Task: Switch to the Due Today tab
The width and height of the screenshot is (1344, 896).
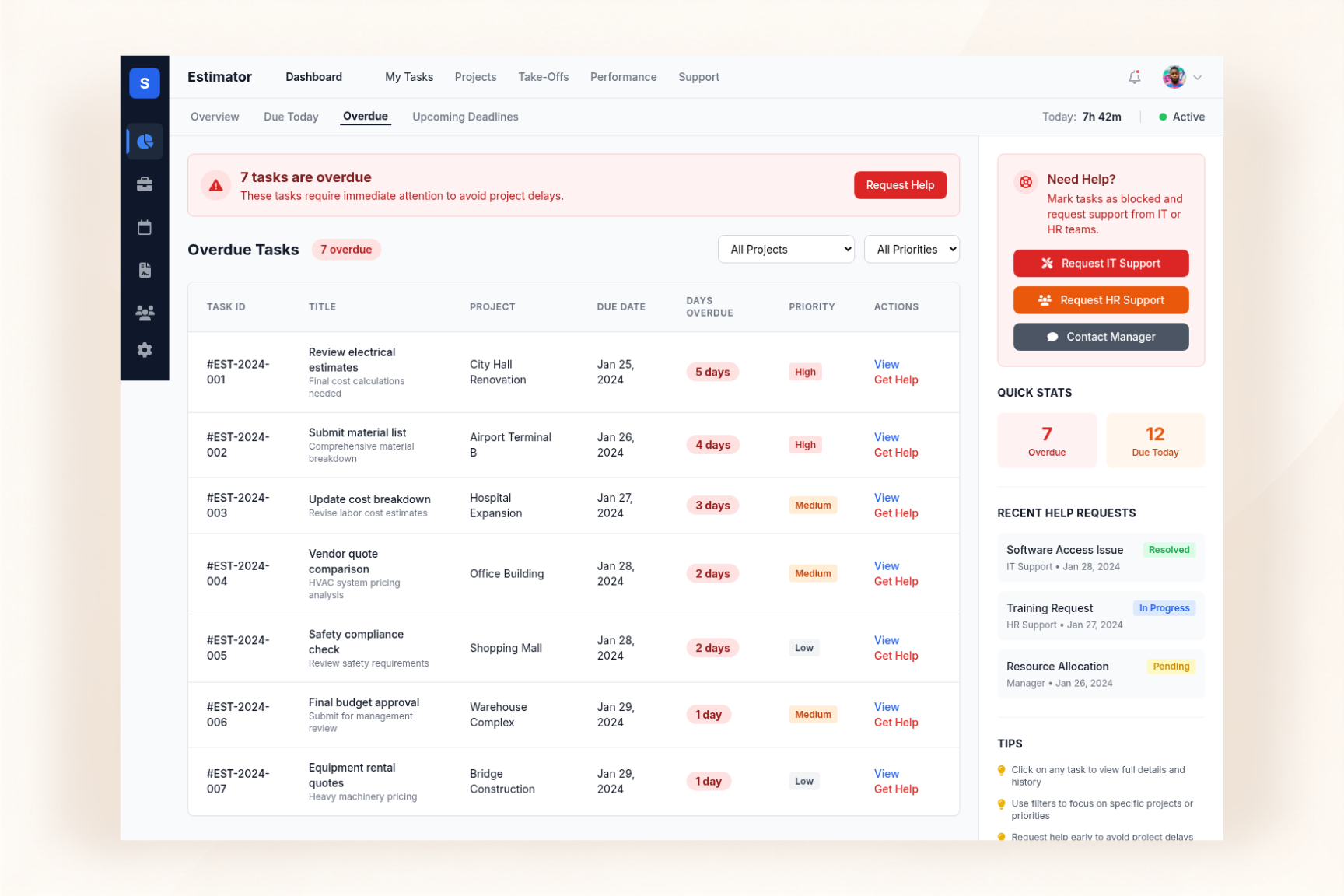Action: [291, 117]
